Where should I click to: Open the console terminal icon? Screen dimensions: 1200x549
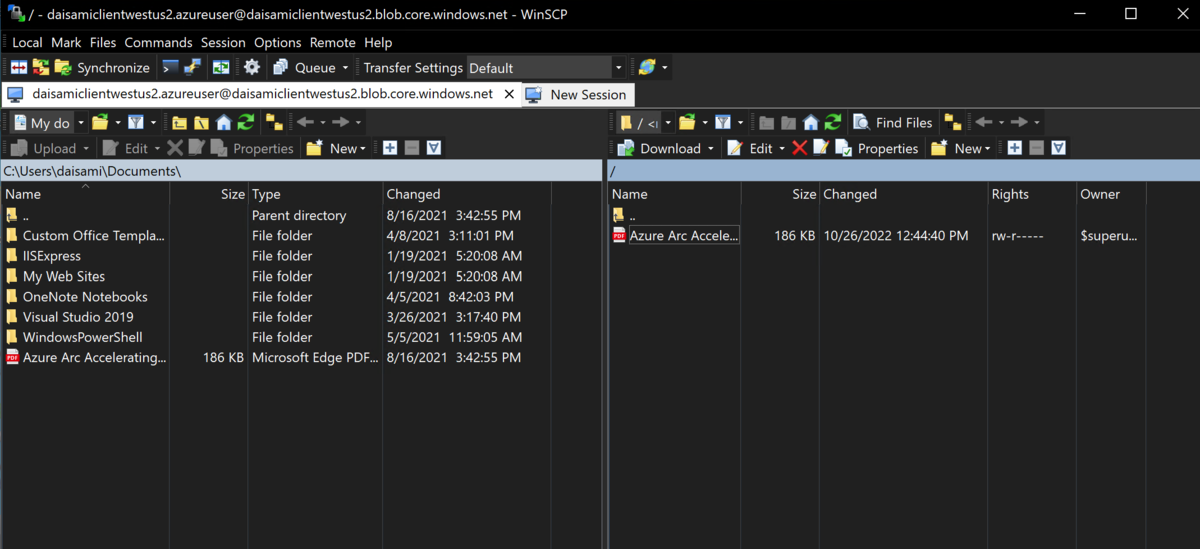171,68
